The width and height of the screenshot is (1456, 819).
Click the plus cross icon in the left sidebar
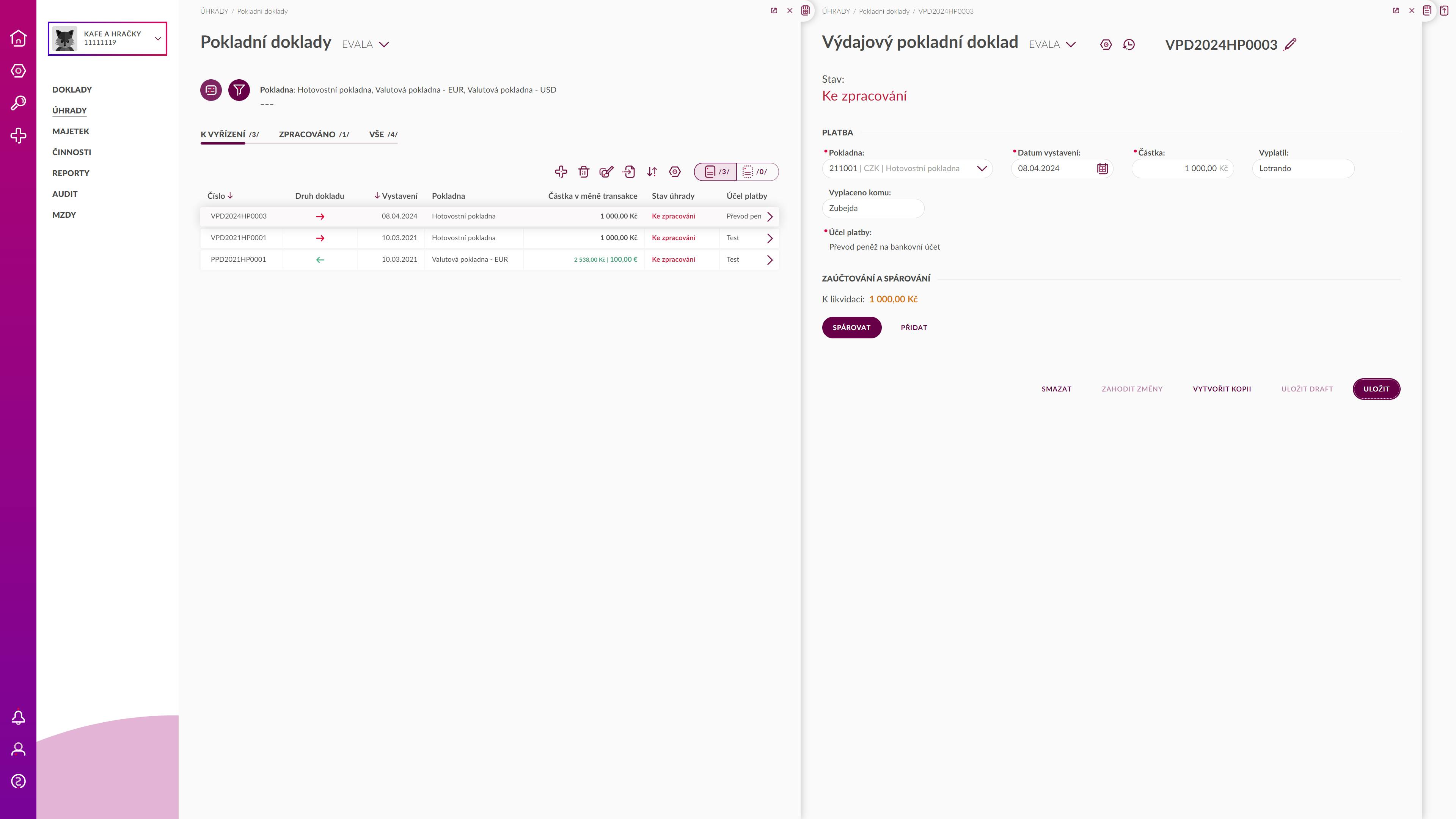pos(18,136)
